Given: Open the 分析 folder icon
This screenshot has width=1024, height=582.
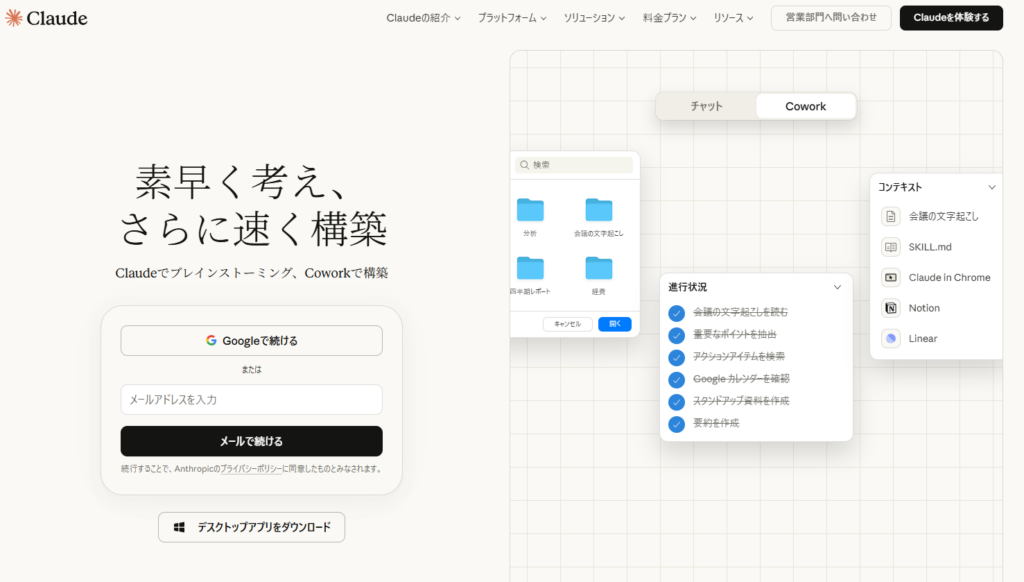Looking at the screenshot, I should click(530, 210).
